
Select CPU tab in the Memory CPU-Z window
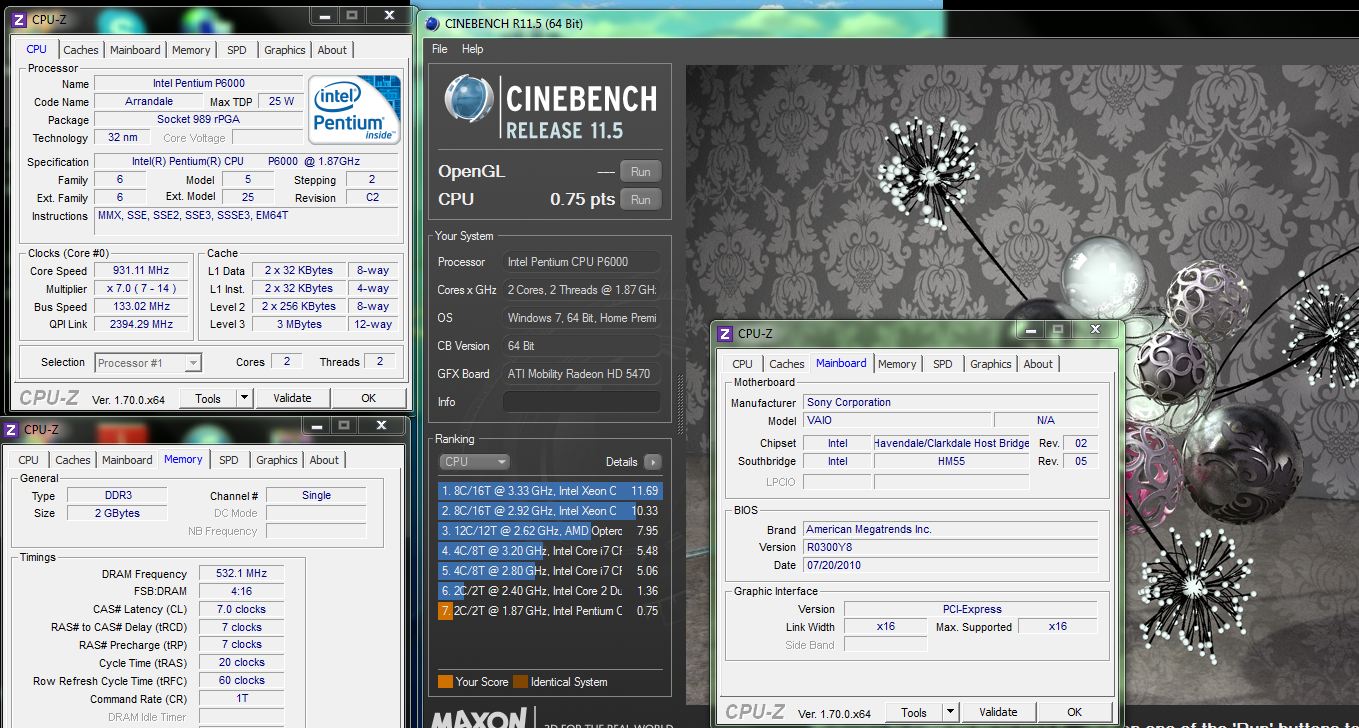(x=29, y=460)
